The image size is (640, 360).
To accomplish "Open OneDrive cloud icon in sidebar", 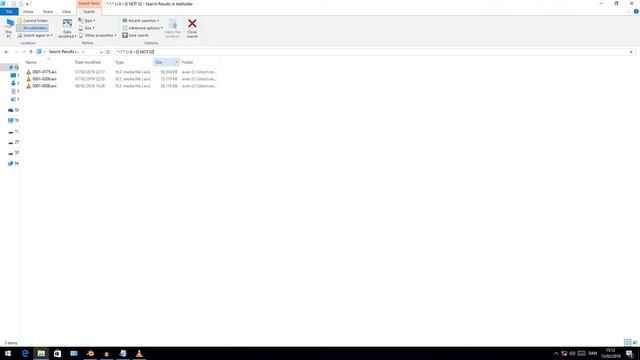I will coord(11,110).
